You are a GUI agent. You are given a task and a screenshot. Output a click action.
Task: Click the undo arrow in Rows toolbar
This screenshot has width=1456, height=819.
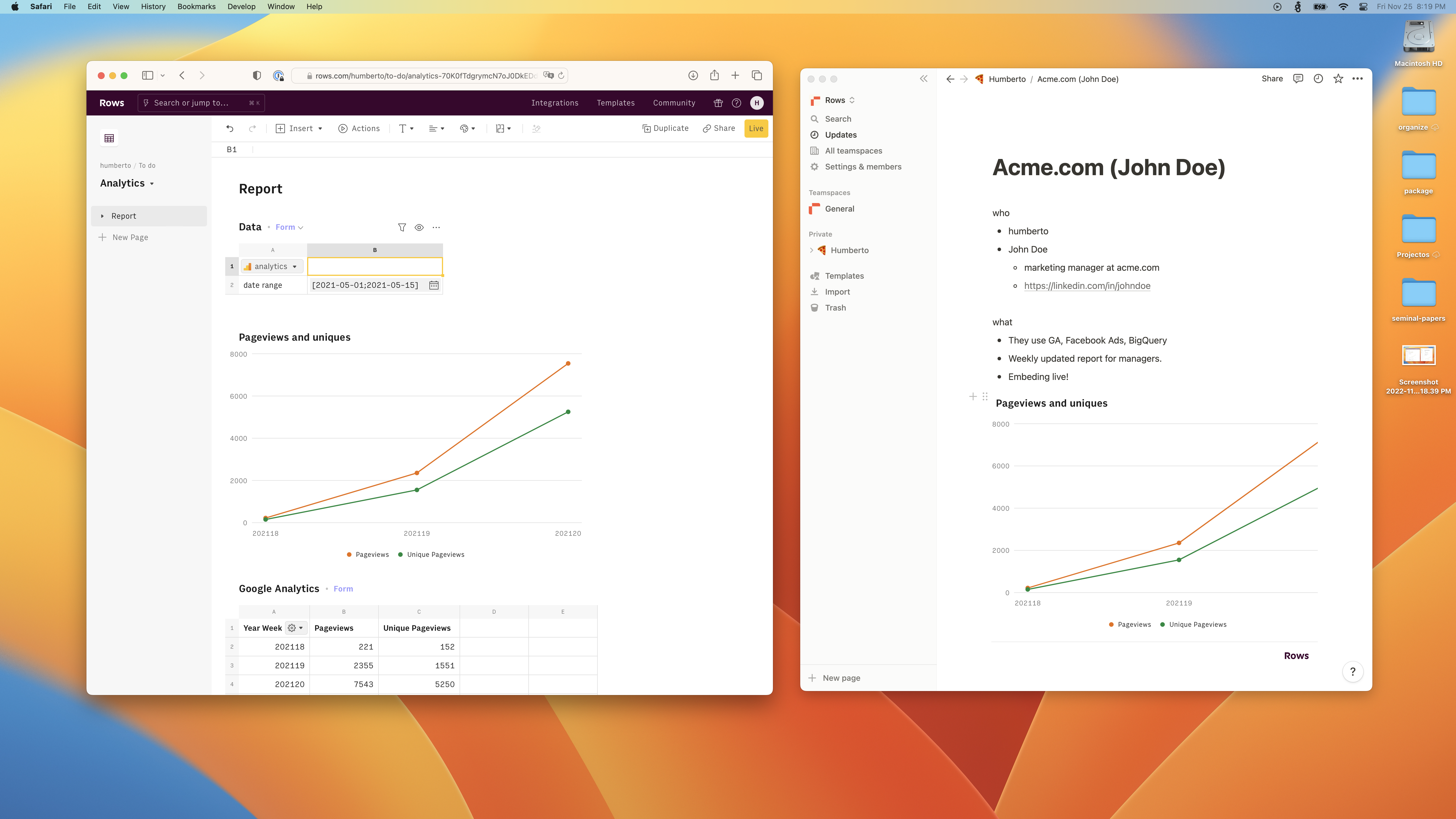229,128
